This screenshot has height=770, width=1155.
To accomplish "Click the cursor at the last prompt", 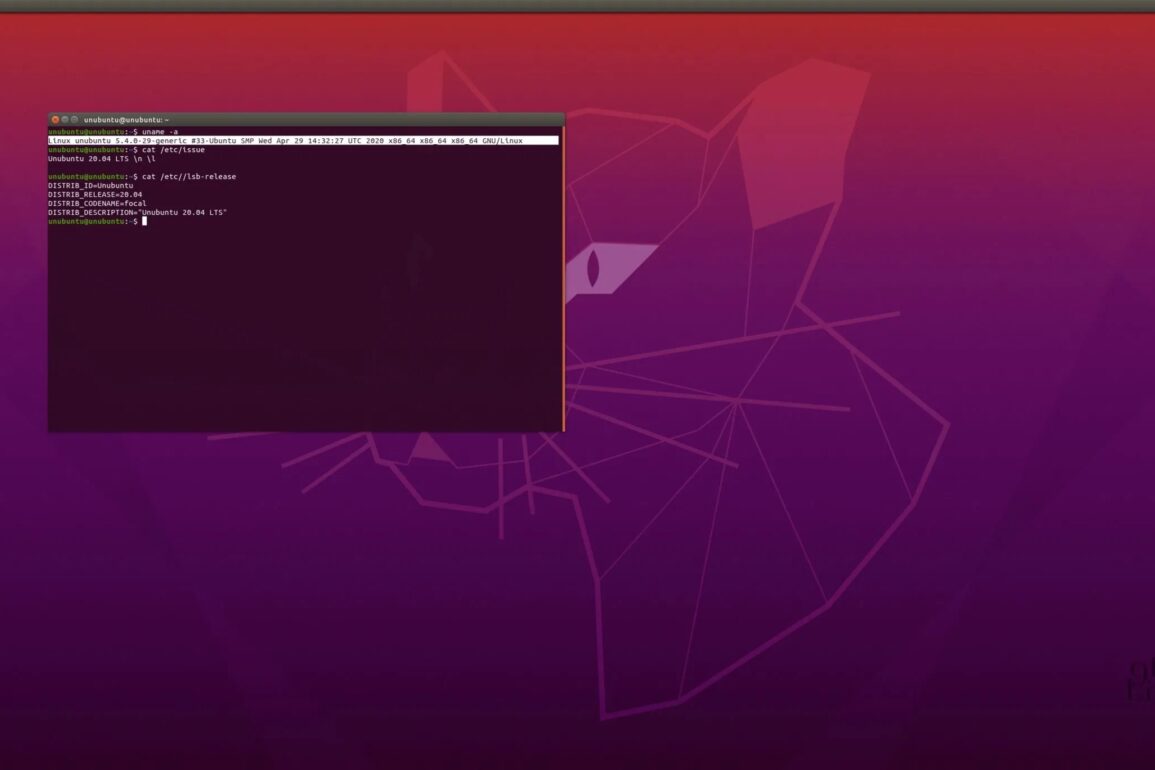I will tap(144, 222).
